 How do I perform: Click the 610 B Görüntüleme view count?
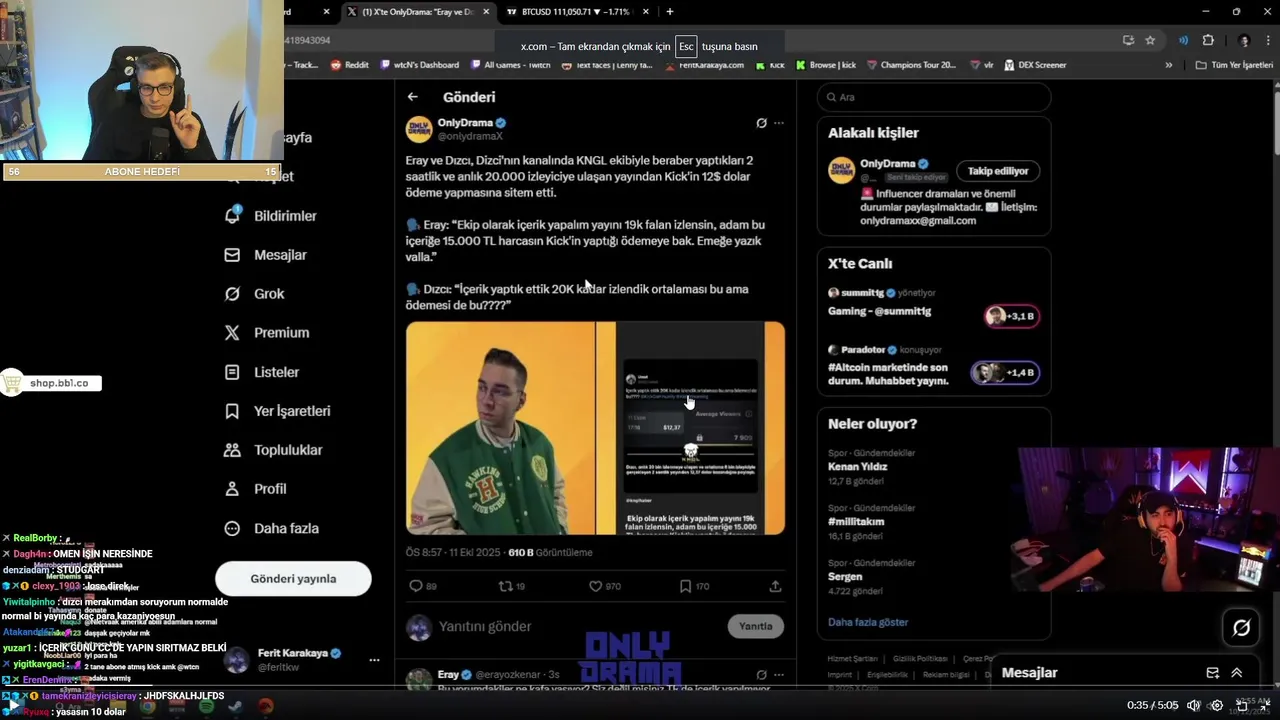coord(550,552)
